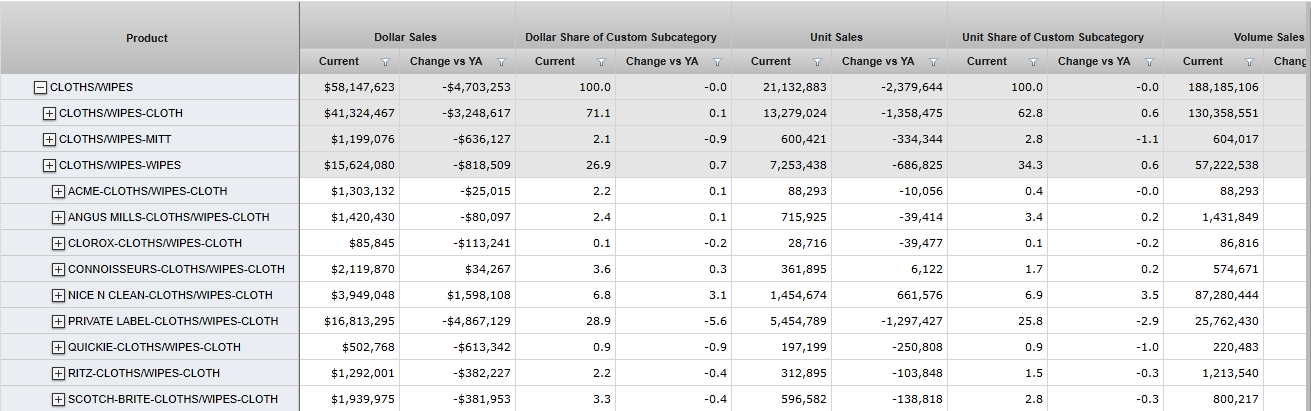The width and height of the screenshot is (1311, 411).
Task: Expand the CLOTHS/WIPES-WIPES row
Action: [x=49, y=165]
